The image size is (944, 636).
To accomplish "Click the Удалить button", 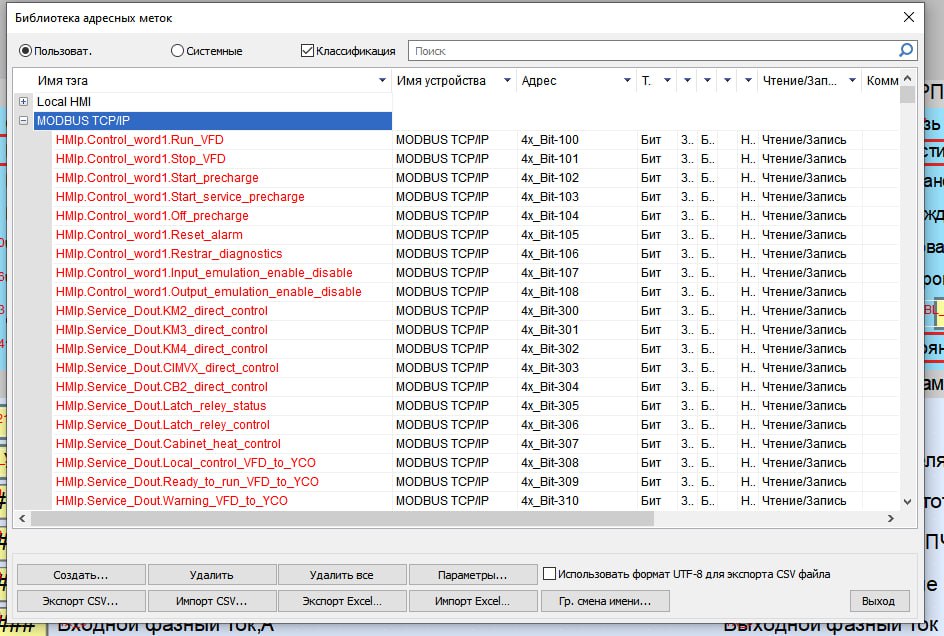I will 212,575.
